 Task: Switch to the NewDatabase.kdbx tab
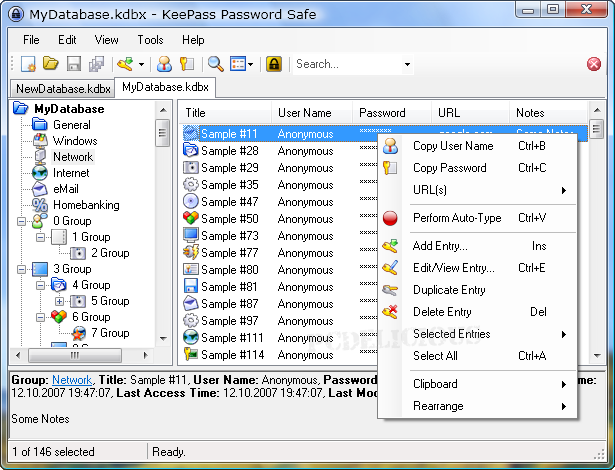pyautogui.click(x=62, y=88)
